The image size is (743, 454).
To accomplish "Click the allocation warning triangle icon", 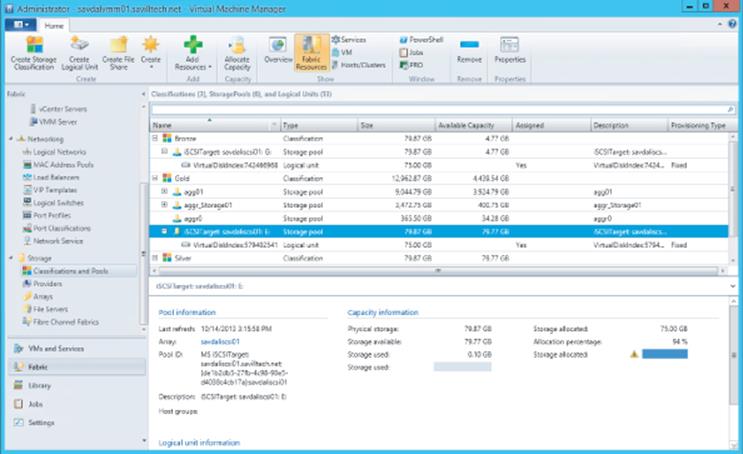I will coord(634,354).
